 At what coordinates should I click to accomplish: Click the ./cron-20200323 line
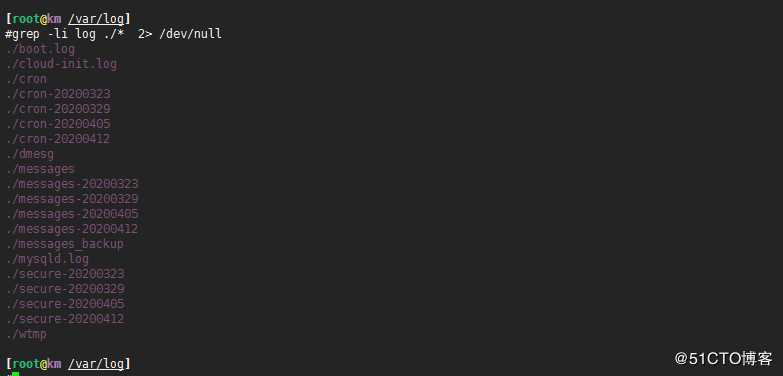58,94
